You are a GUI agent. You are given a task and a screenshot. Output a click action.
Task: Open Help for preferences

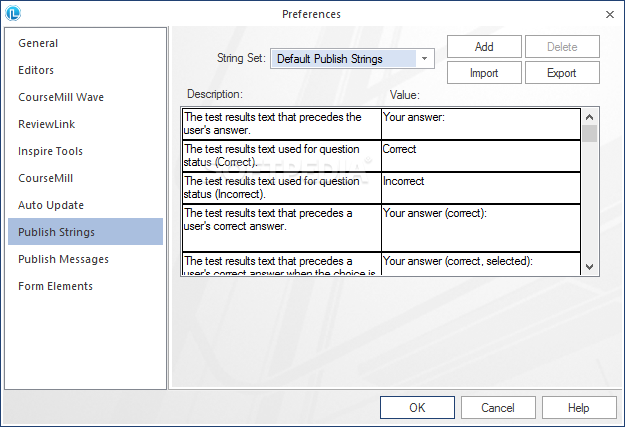tap(579, 408)
